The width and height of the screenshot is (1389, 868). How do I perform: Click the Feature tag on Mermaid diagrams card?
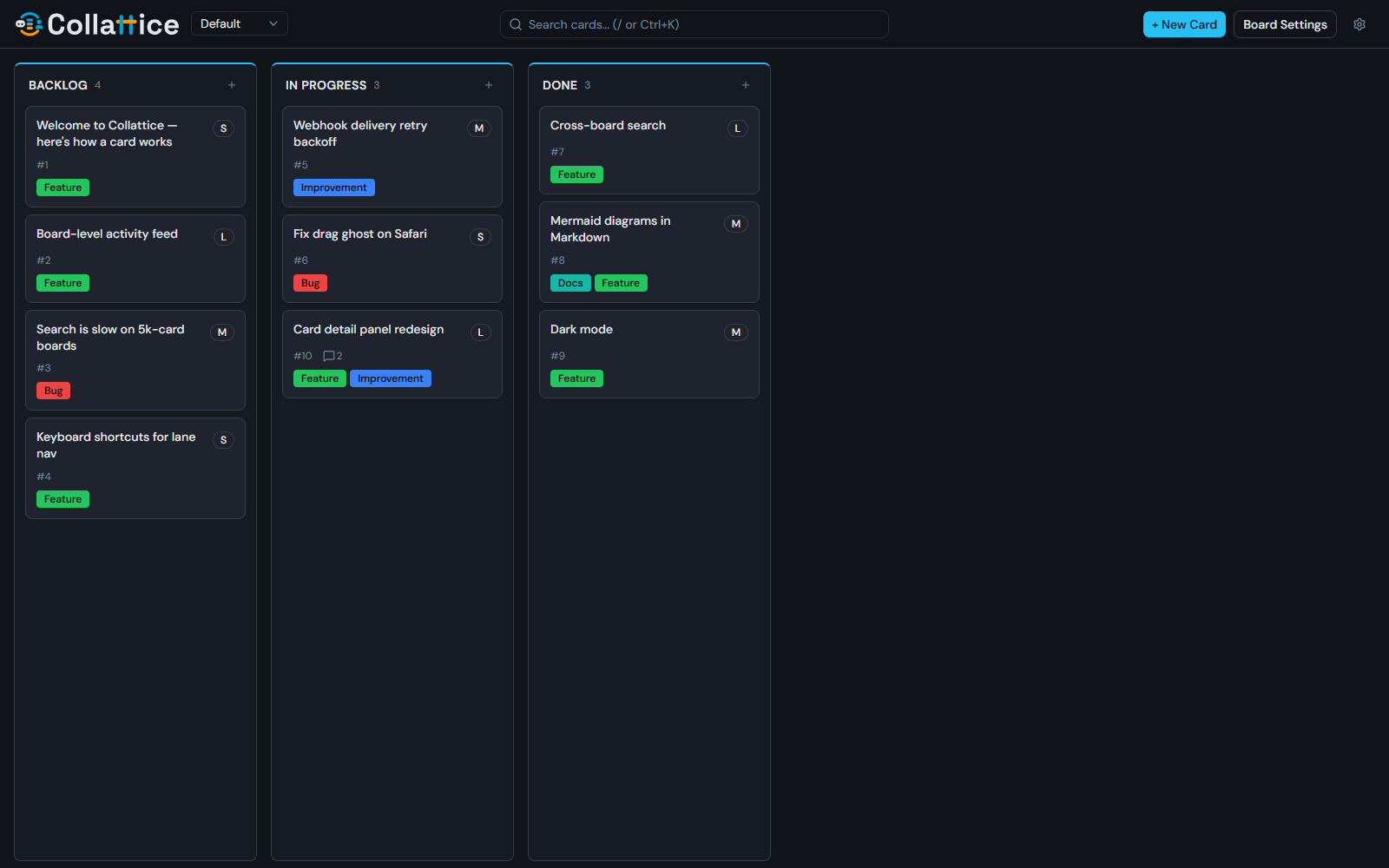(x=621, y=283)
